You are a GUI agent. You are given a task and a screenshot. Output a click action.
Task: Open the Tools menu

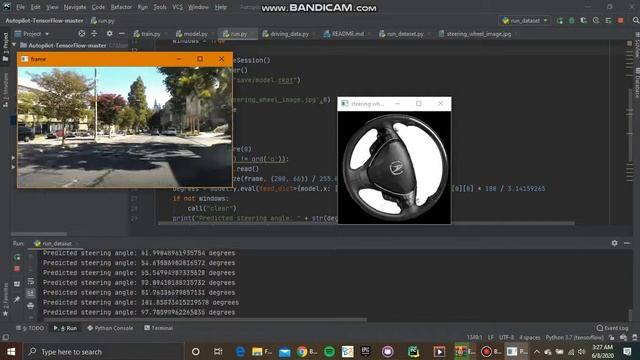pyautogui.click(x=160, y=7)
